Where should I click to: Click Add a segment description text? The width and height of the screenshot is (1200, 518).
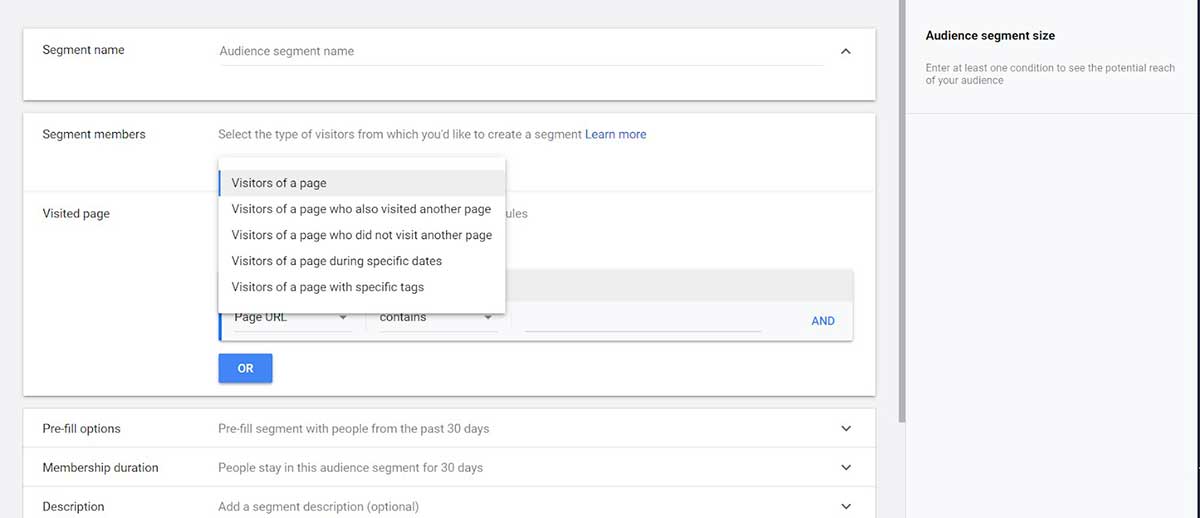click(318, 507)
